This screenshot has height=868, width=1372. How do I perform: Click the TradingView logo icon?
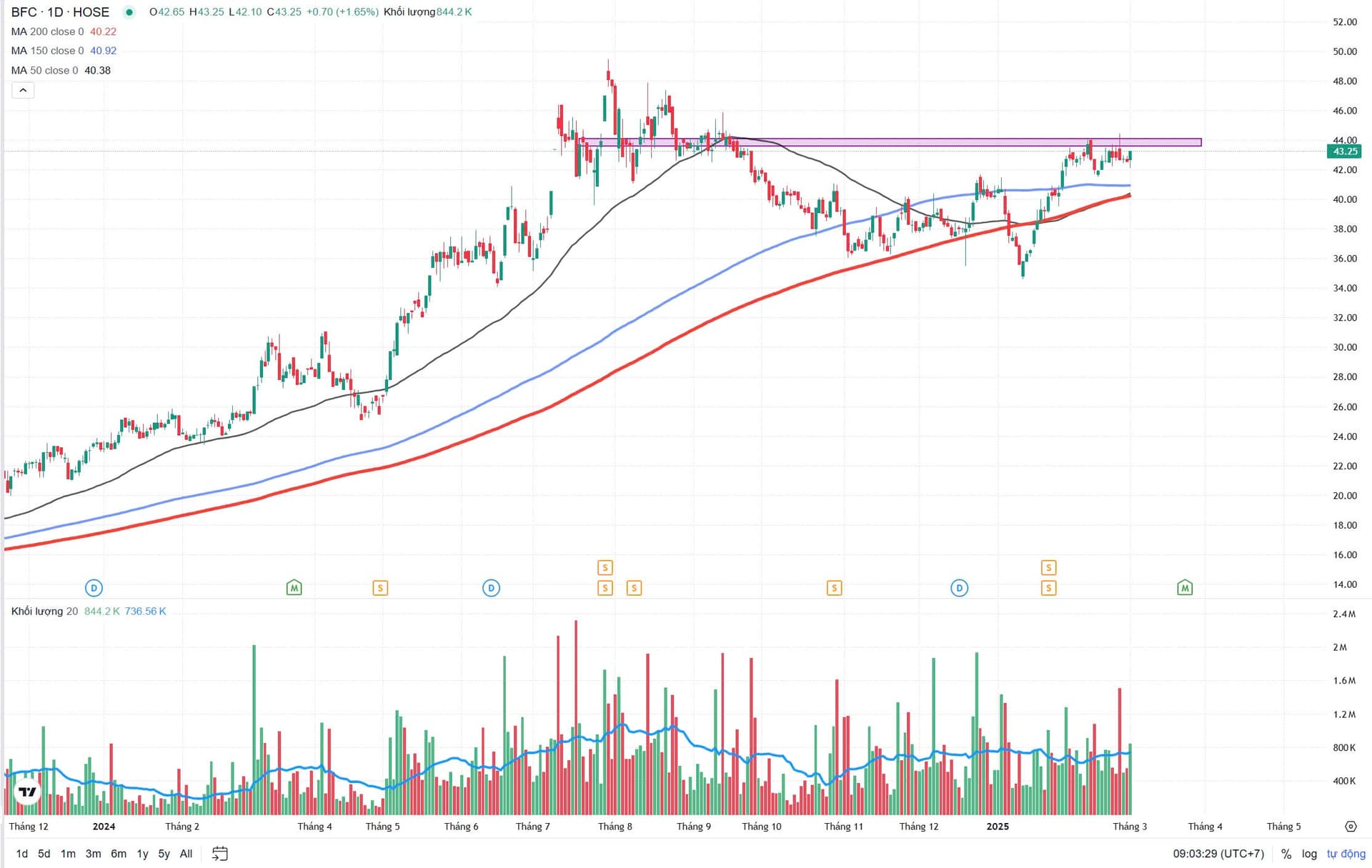[x=27, y=792]
